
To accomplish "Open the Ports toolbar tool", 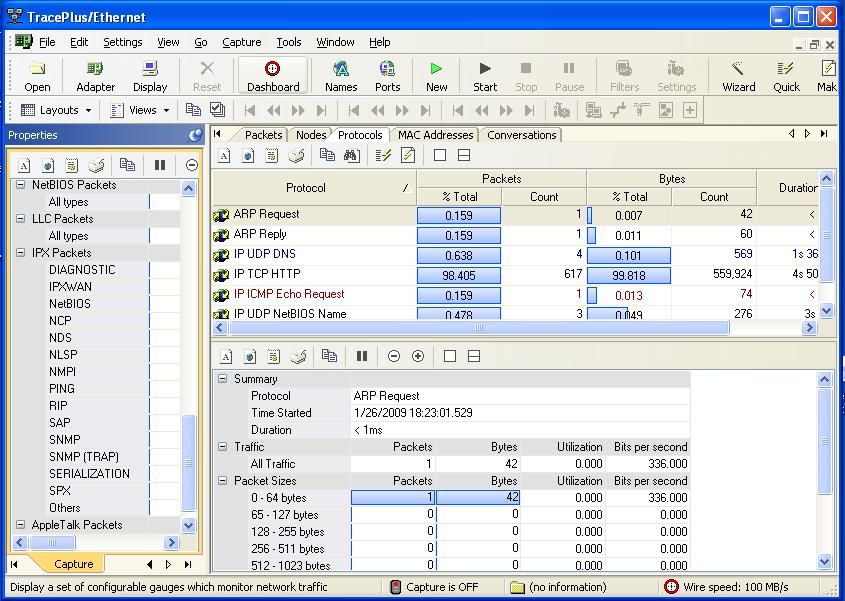I will pos(387,76).
